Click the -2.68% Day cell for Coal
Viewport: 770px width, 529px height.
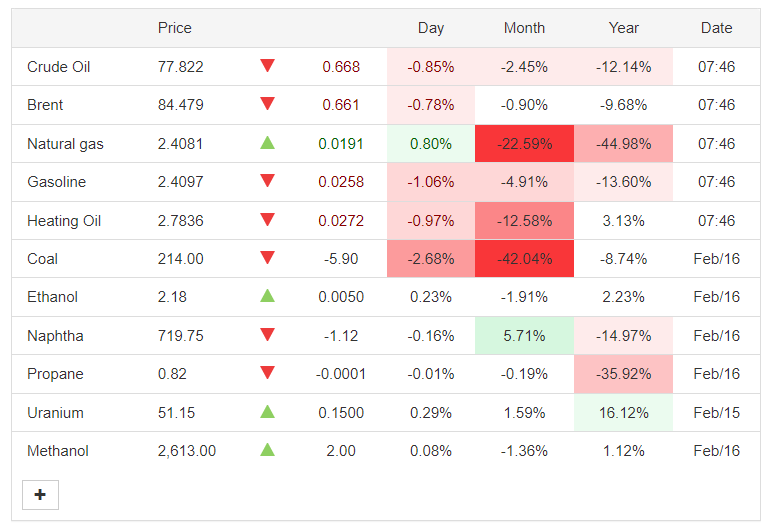pyautogui.click(x=431, y=259)
